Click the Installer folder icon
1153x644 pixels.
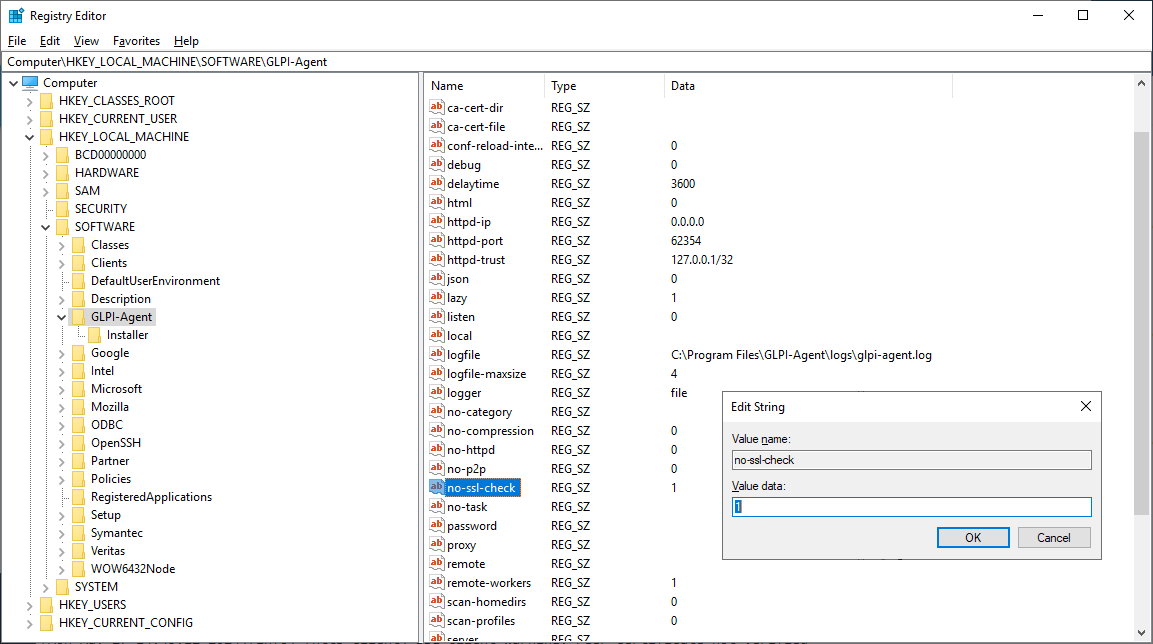pyautogui.click(x=94, y=335)
